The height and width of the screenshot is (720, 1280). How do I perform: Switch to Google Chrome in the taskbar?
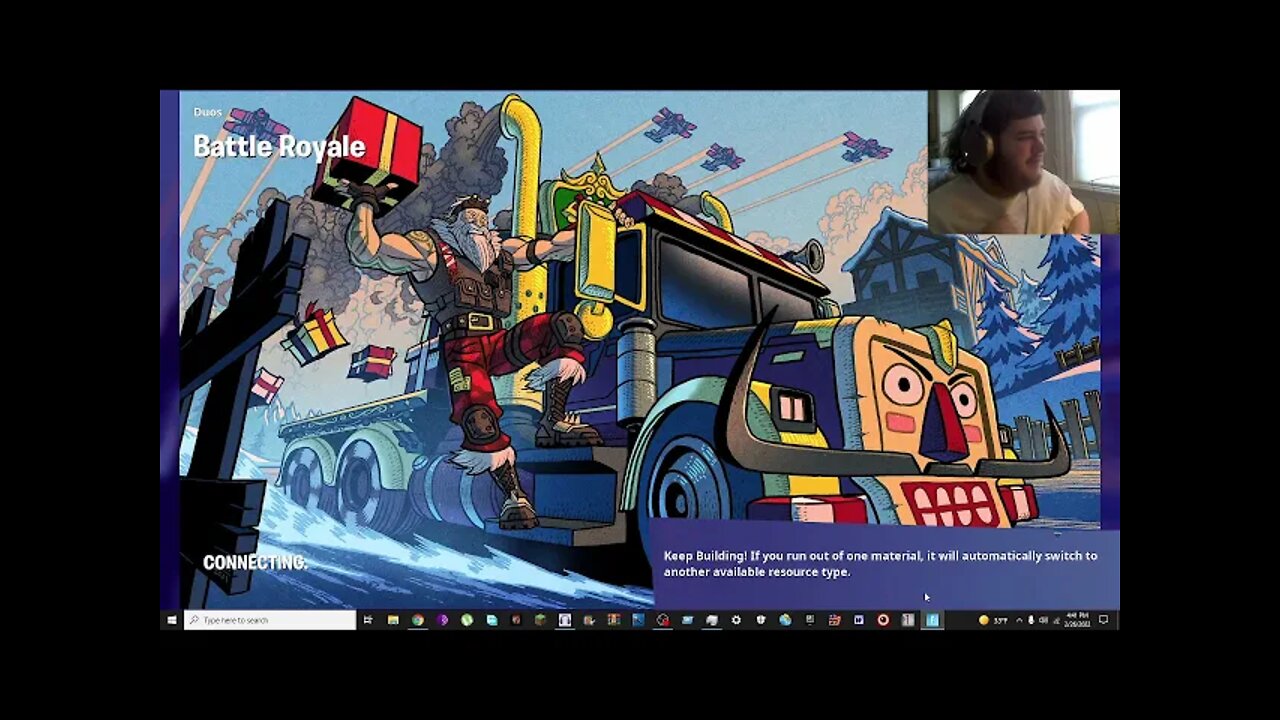(418, 620)
